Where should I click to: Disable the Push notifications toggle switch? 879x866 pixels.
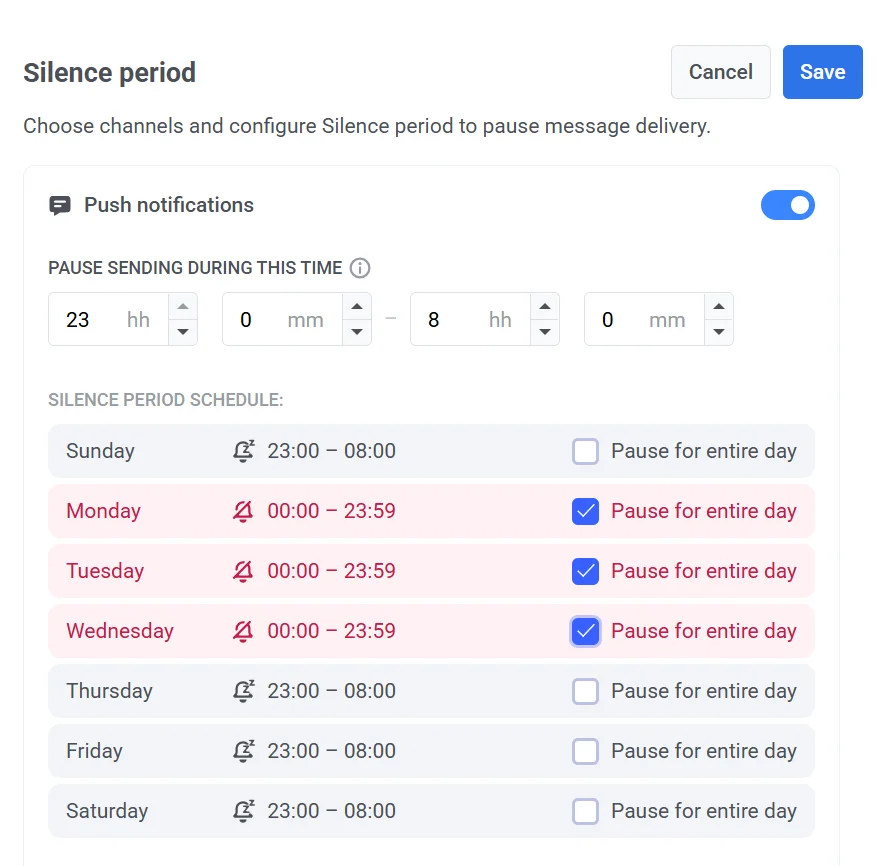coord(788,205)
